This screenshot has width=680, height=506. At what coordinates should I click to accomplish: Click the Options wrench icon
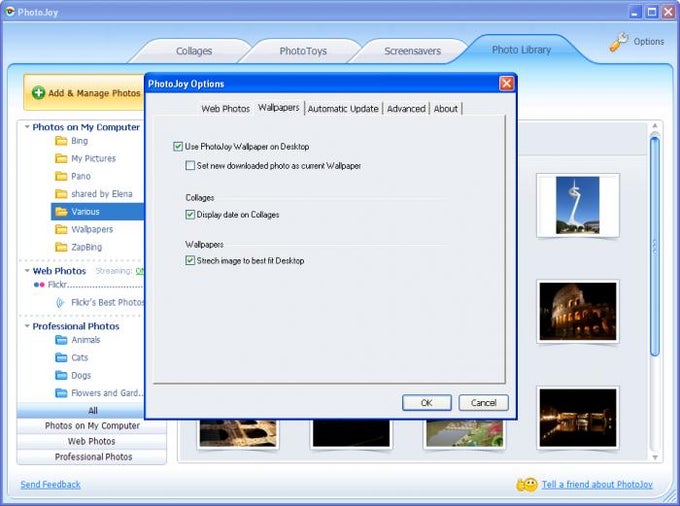click(619, 42)
